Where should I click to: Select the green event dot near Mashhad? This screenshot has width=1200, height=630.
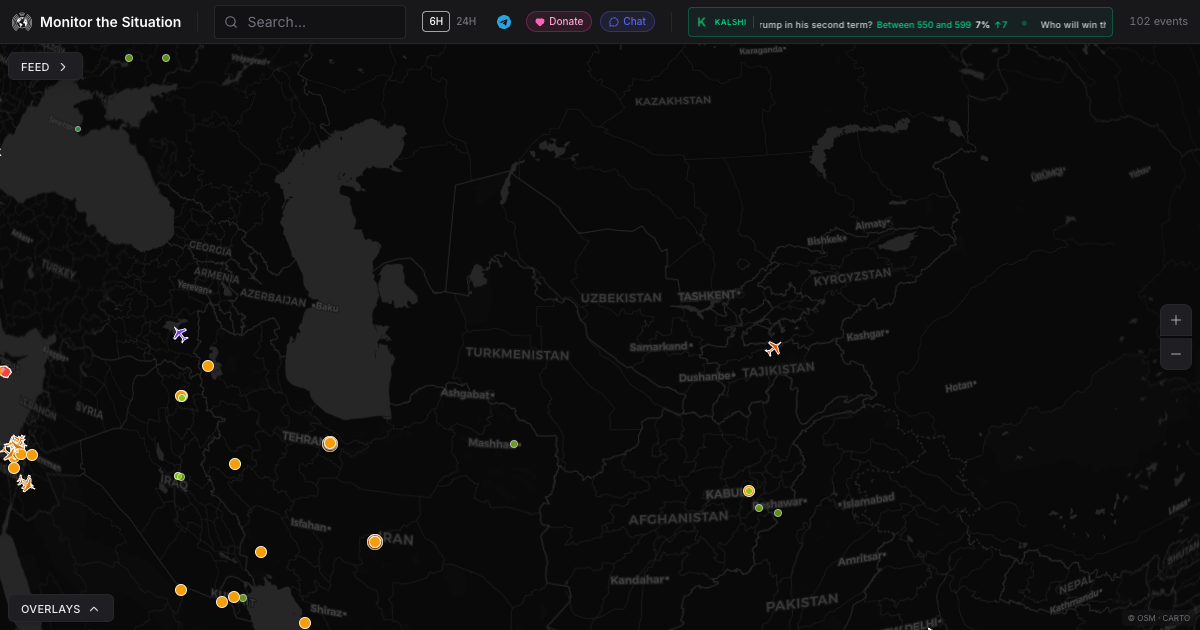point(514,444)
